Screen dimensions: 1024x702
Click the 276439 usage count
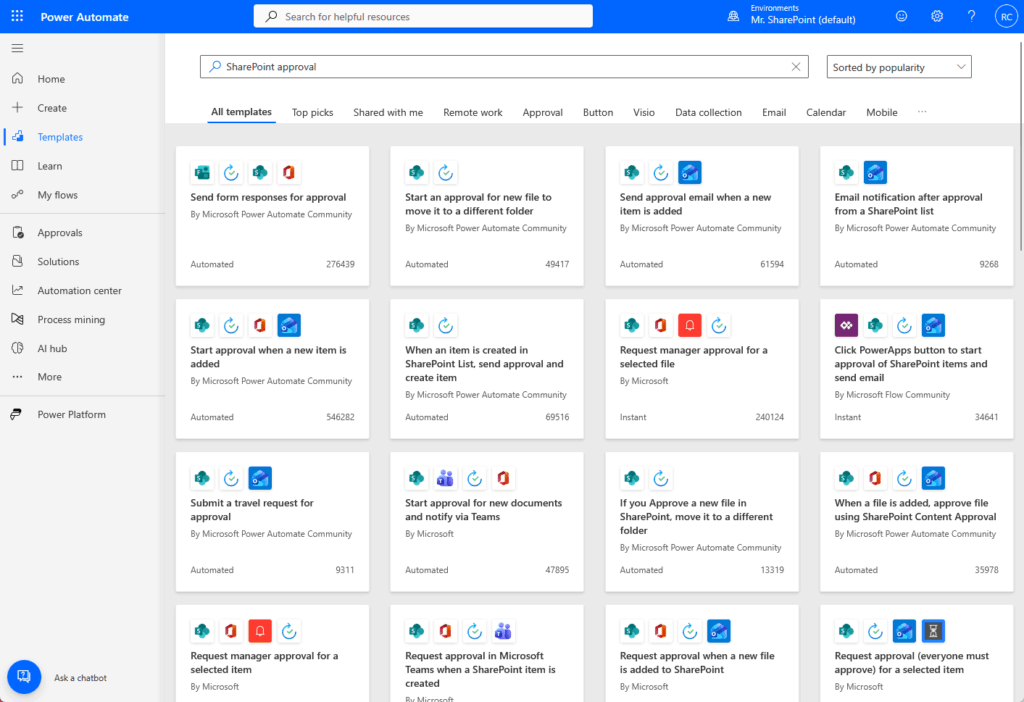click(340, 264)
